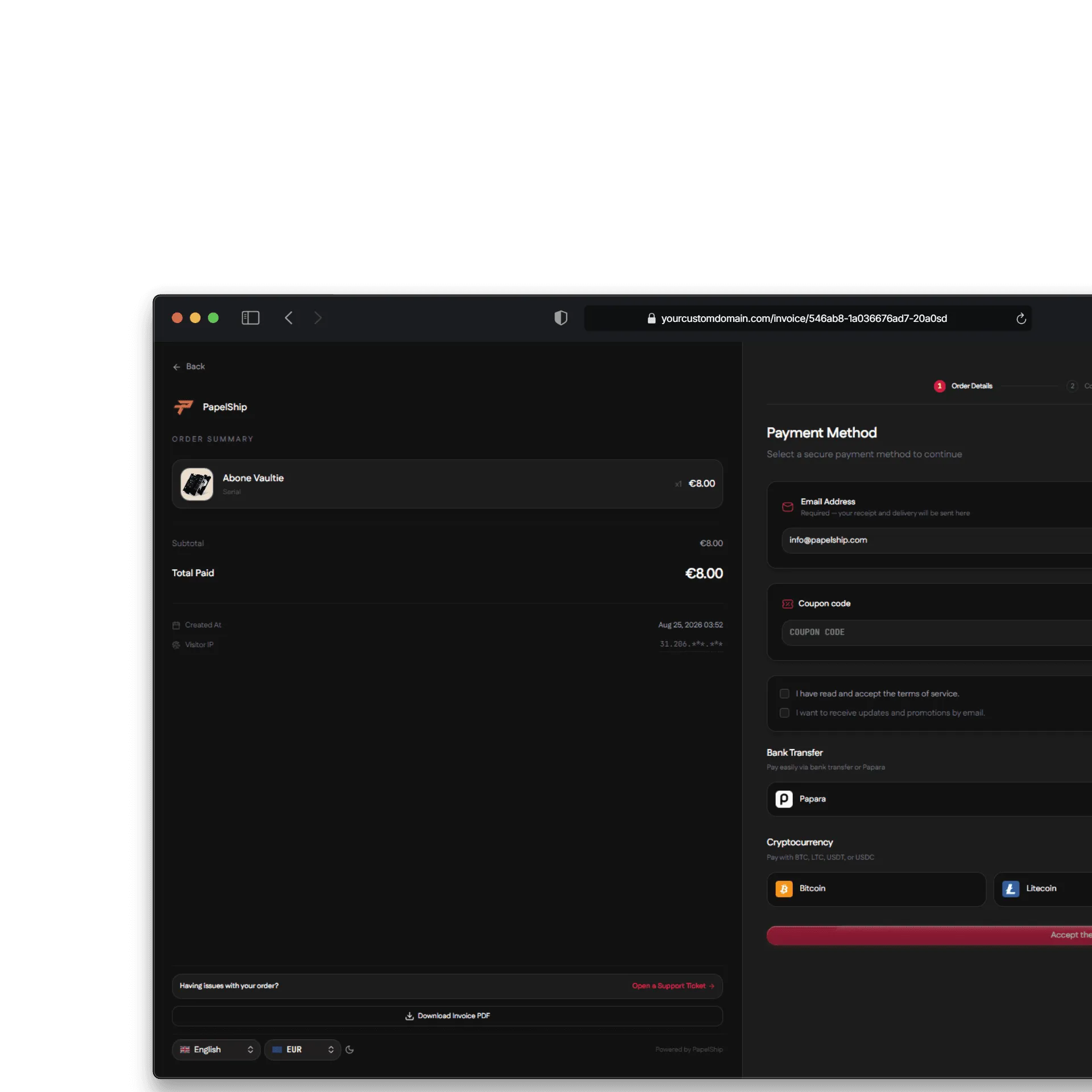This screenshot has width=1092, height=1092.
Task: Go back with browser back arrow
Action: (288, 318)
